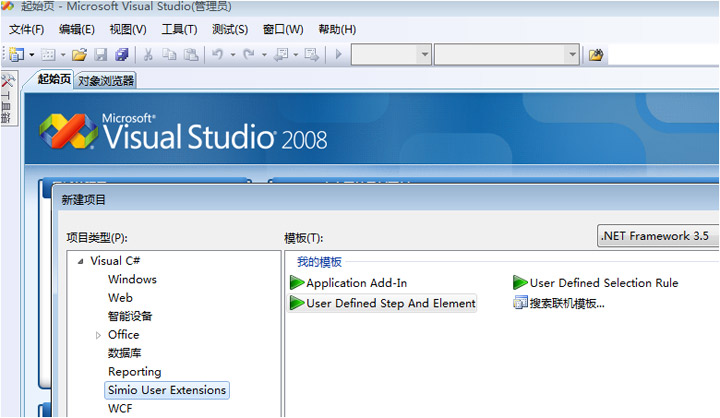The image size is (720, 418).
Task: Click the Find in Files toolbar icon
Action: 596,55
